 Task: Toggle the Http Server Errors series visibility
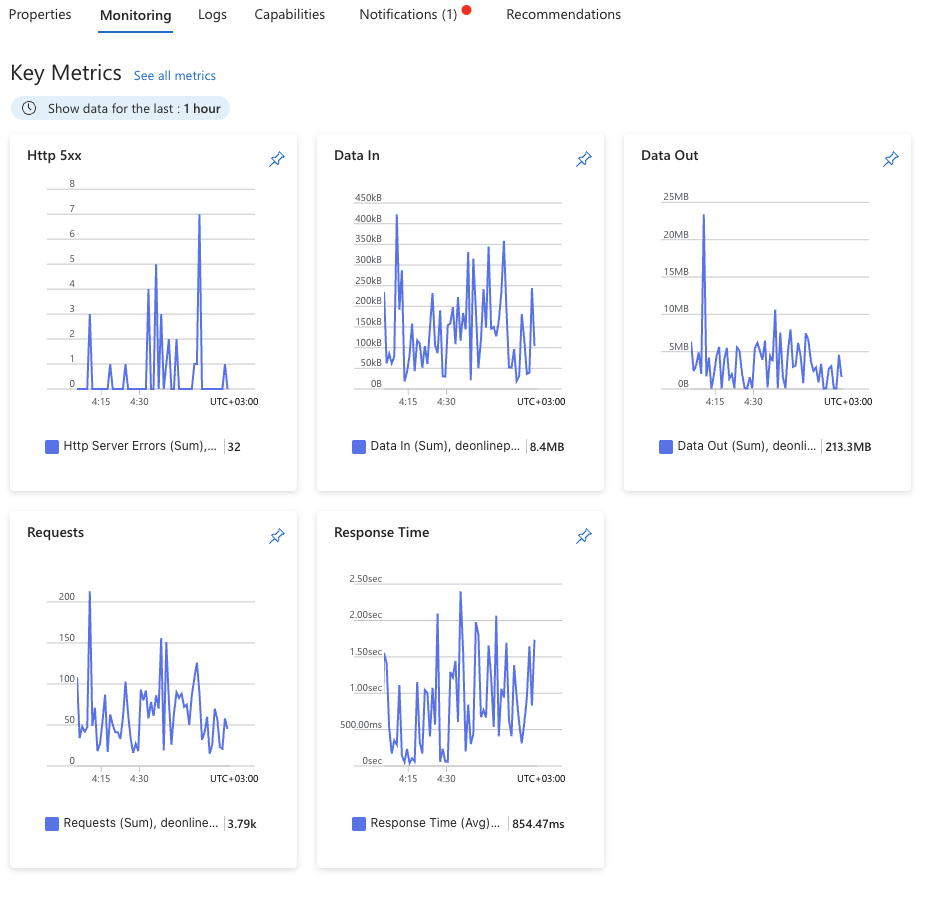click(52, 445)
